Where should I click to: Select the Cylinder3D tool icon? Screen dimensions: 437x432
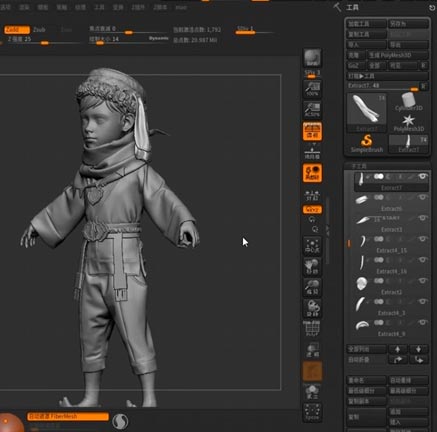click(x=408, y=102)
